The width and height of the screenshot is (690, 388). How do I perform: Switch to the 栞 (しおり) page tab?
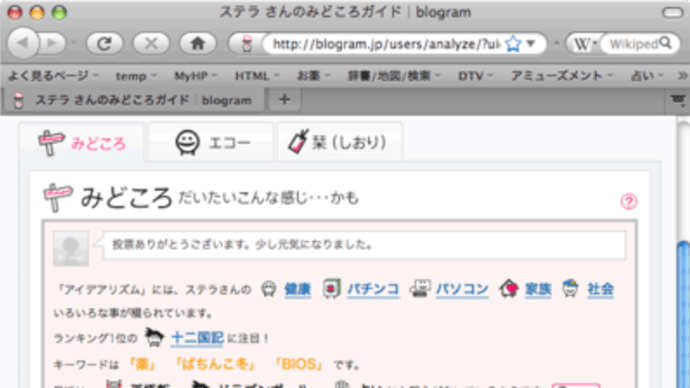[339, 142]
